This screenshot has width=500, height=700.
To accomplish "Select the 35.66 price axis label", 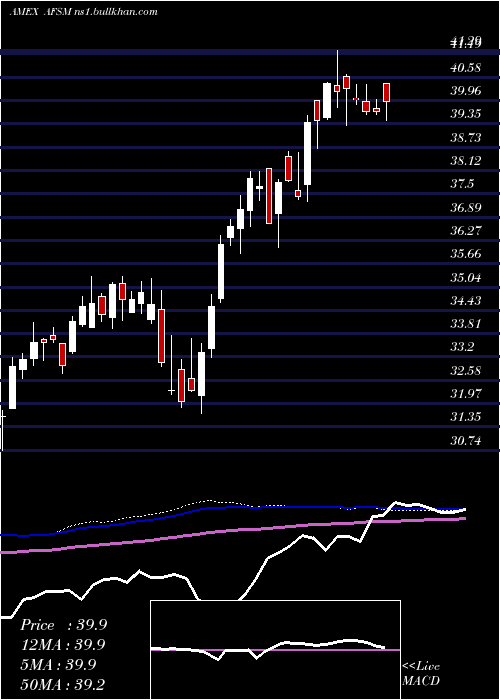I will [466, 254].
